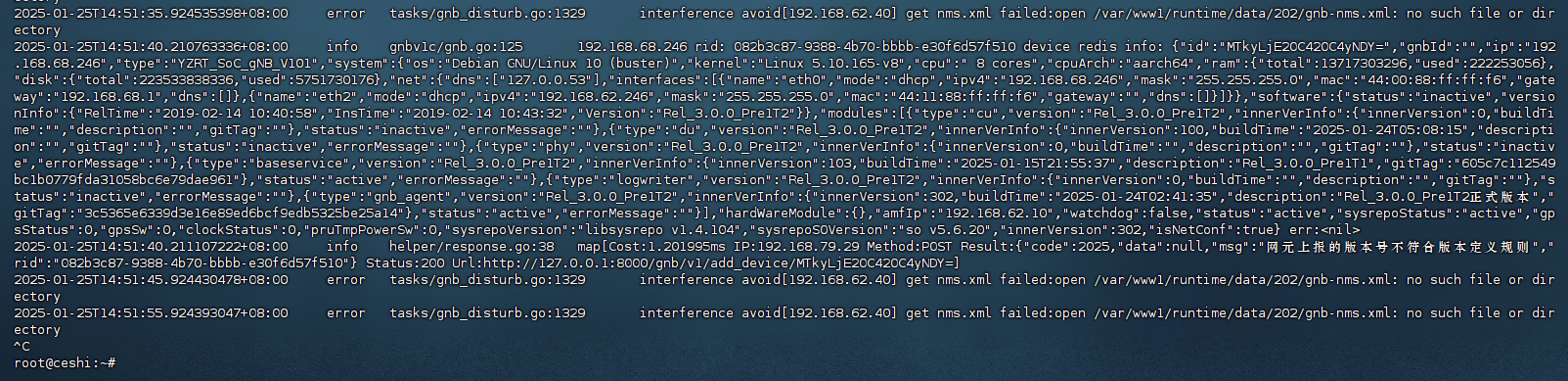This screenshot has width=1568, height=381.
Task: Click timestamp 2025-01-25T14:51:40.210763336+08:00
Action: [151, 46]
